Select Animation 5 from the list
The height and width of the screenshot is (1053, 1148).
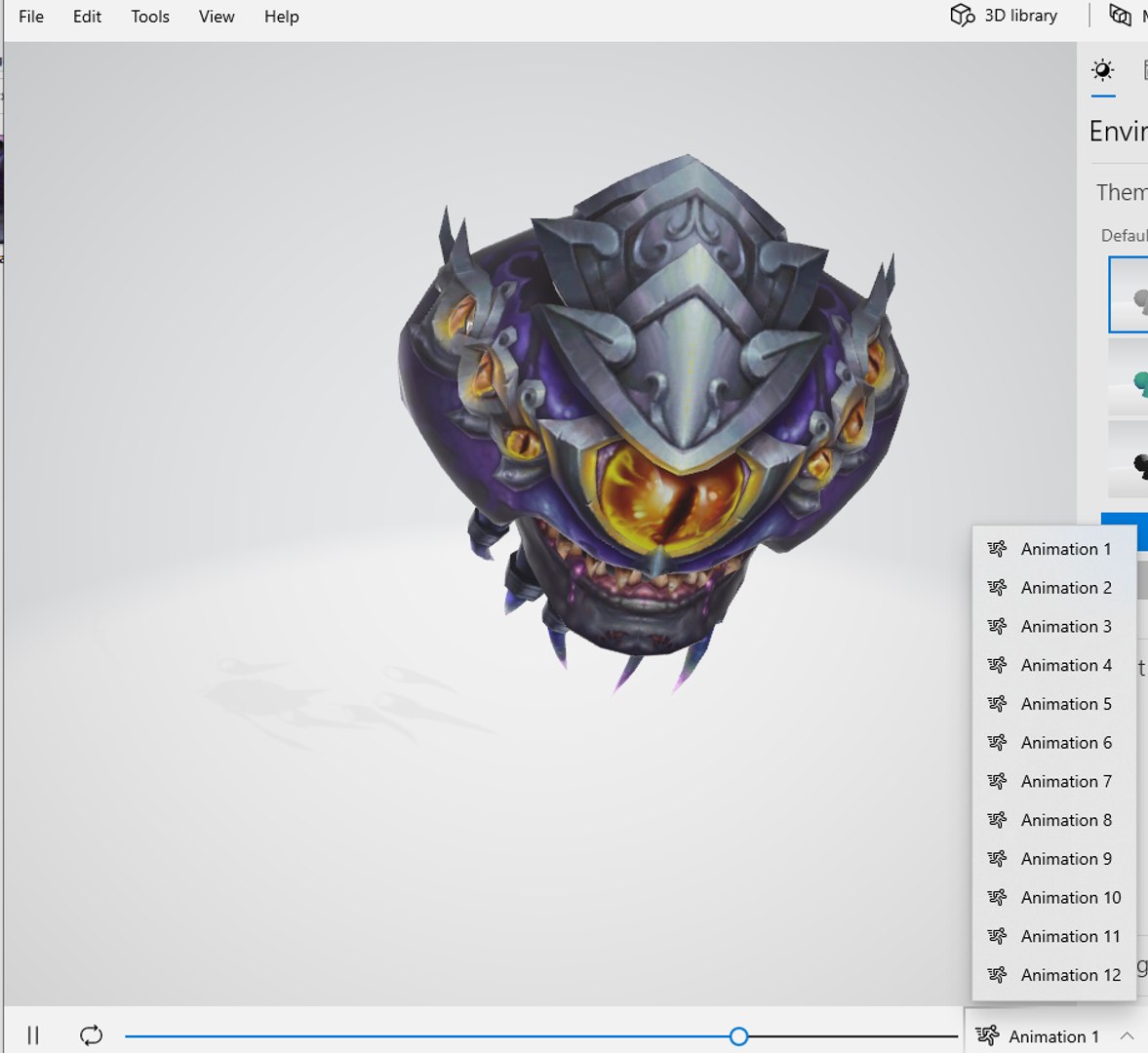tap(1053, 704)
